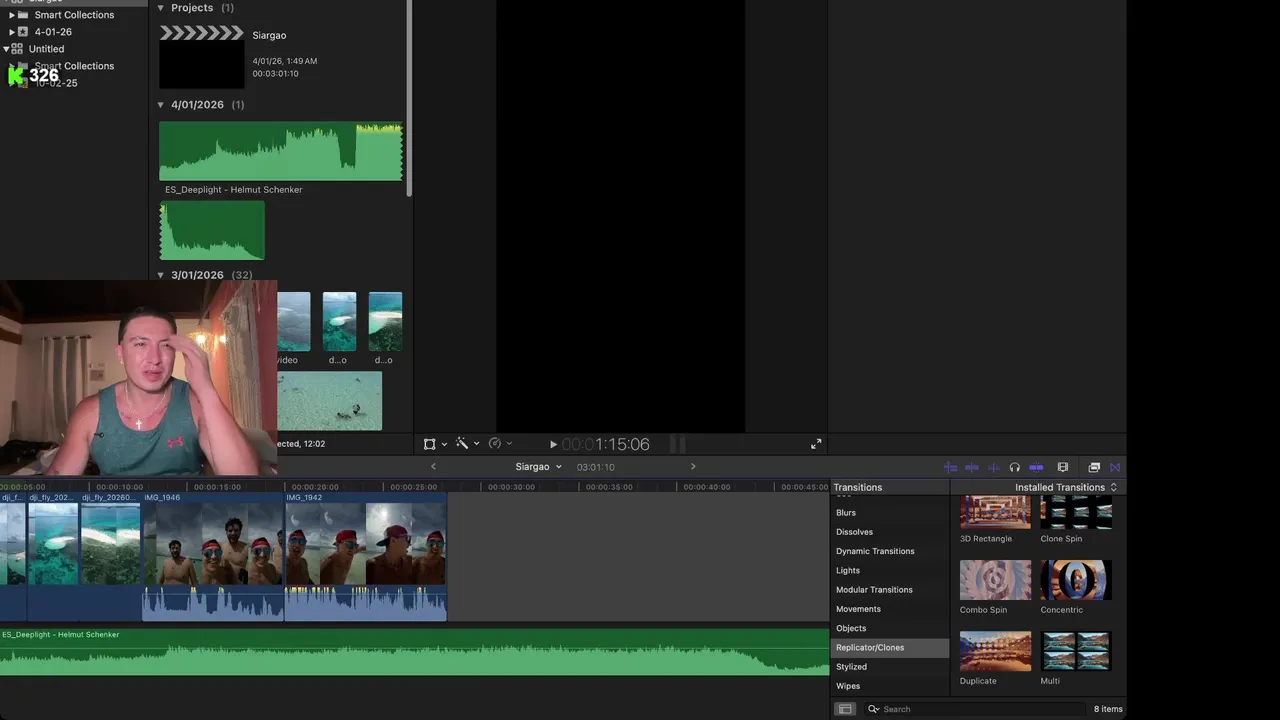Open the retime speedometer icon
1280x720 pixels.
pyautogui.click(x=495, y=443)
